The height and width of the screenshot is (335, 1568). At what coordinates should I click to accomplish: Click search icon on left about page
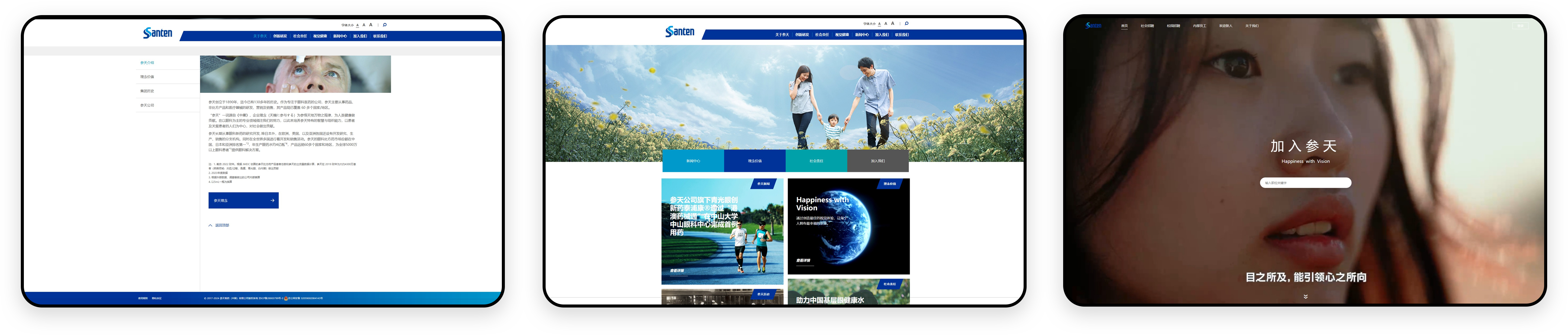[385, 25]
